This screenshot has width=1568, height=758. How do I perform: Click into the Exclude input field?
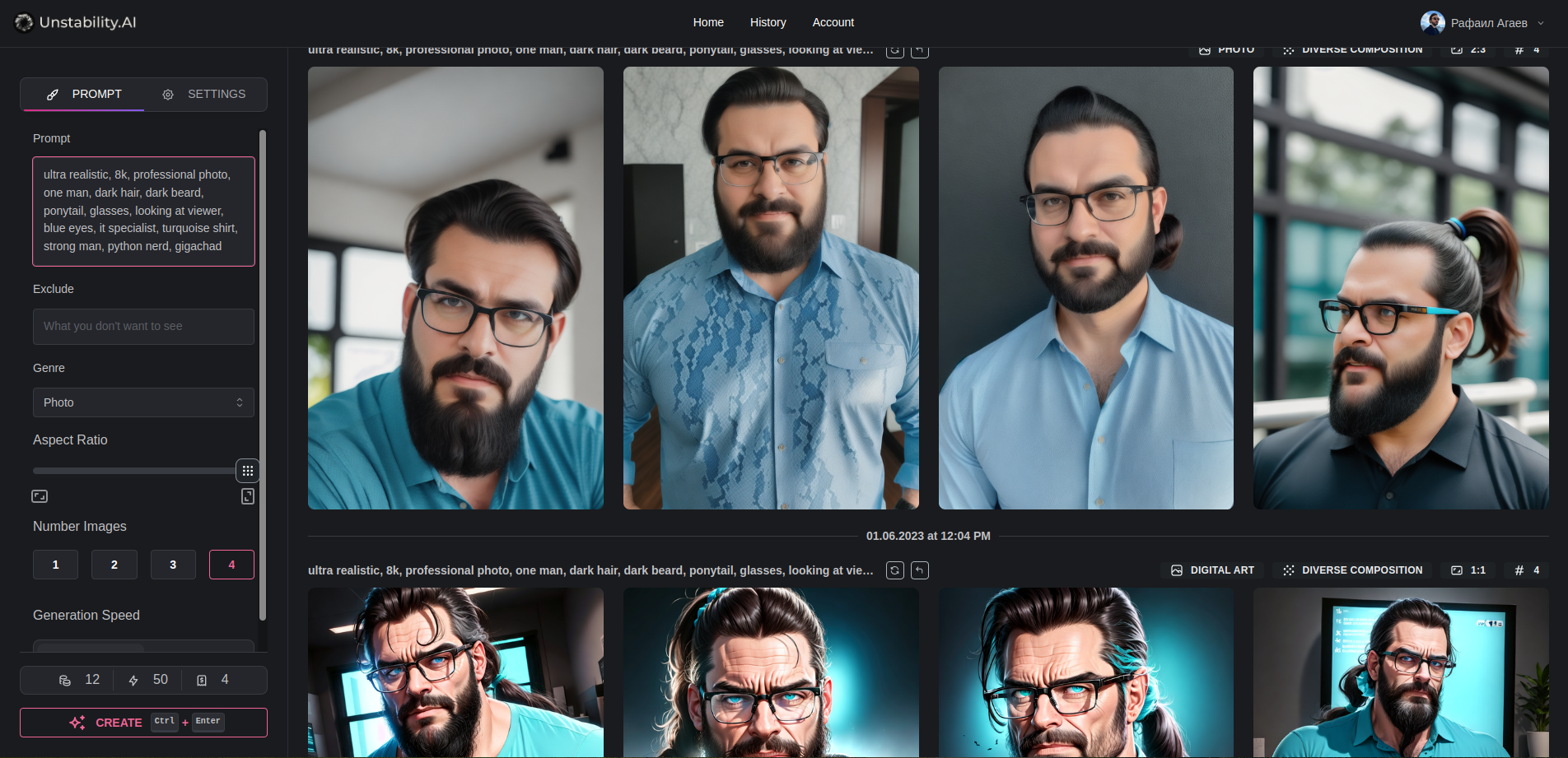pos(143,327)
